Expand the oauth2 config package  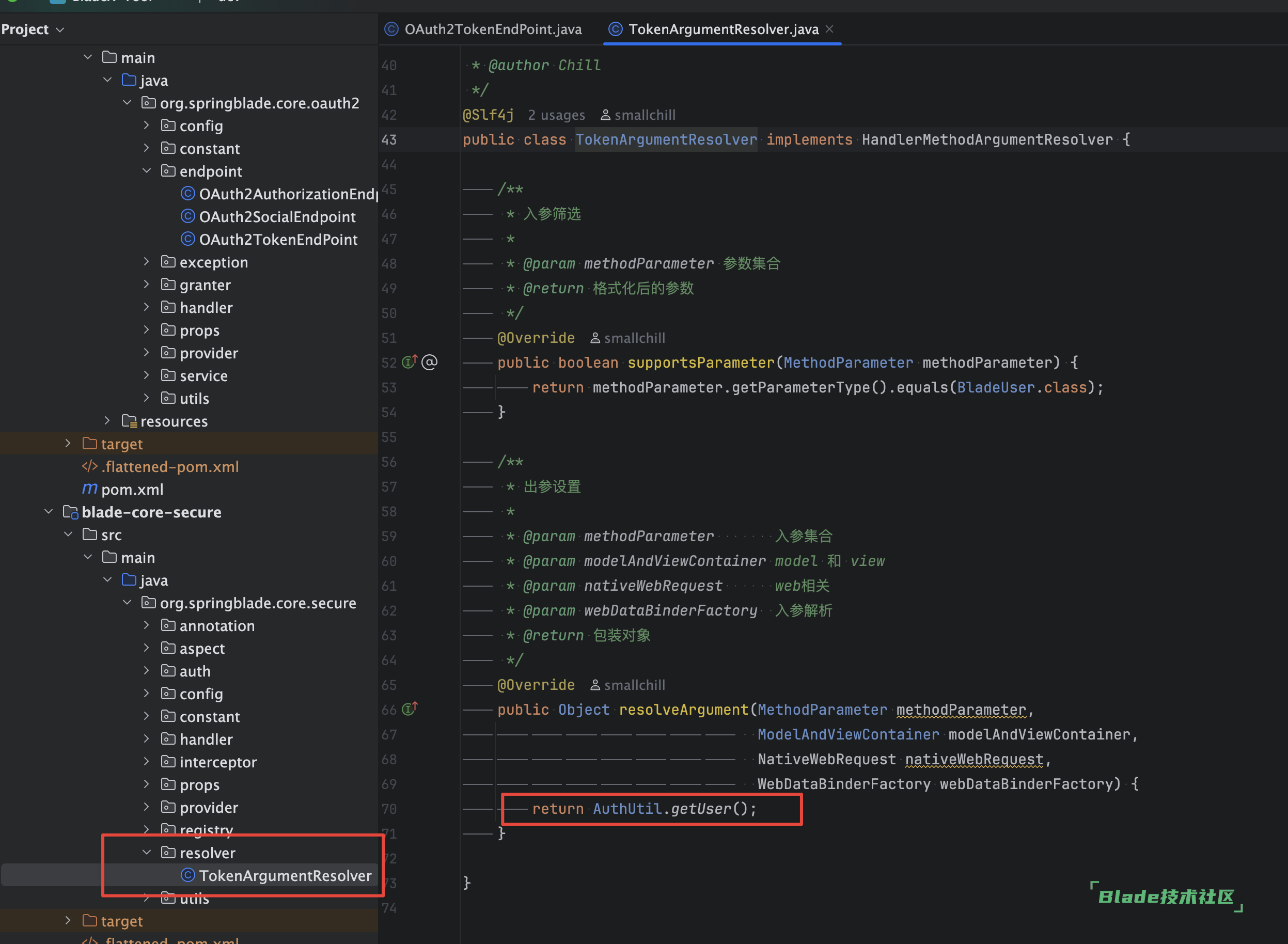(146, 125)
